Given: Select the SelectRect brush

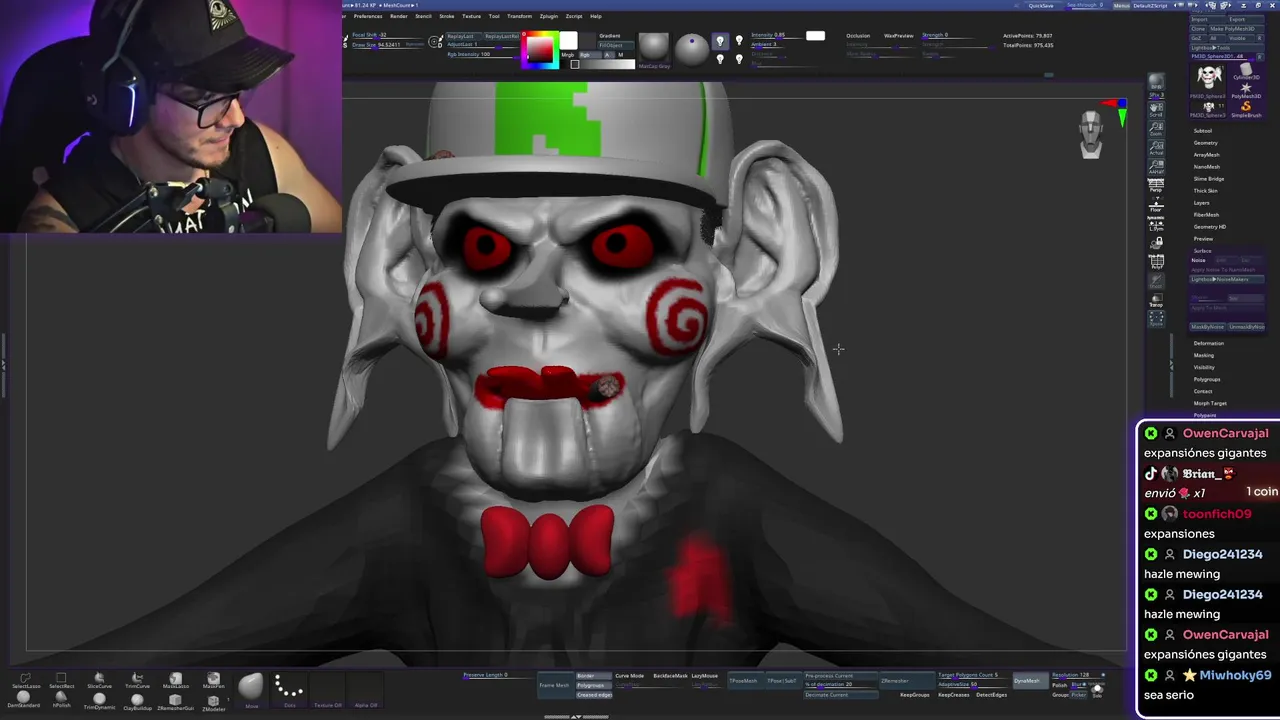Looking at the screenshot, I should coord(61,678).
